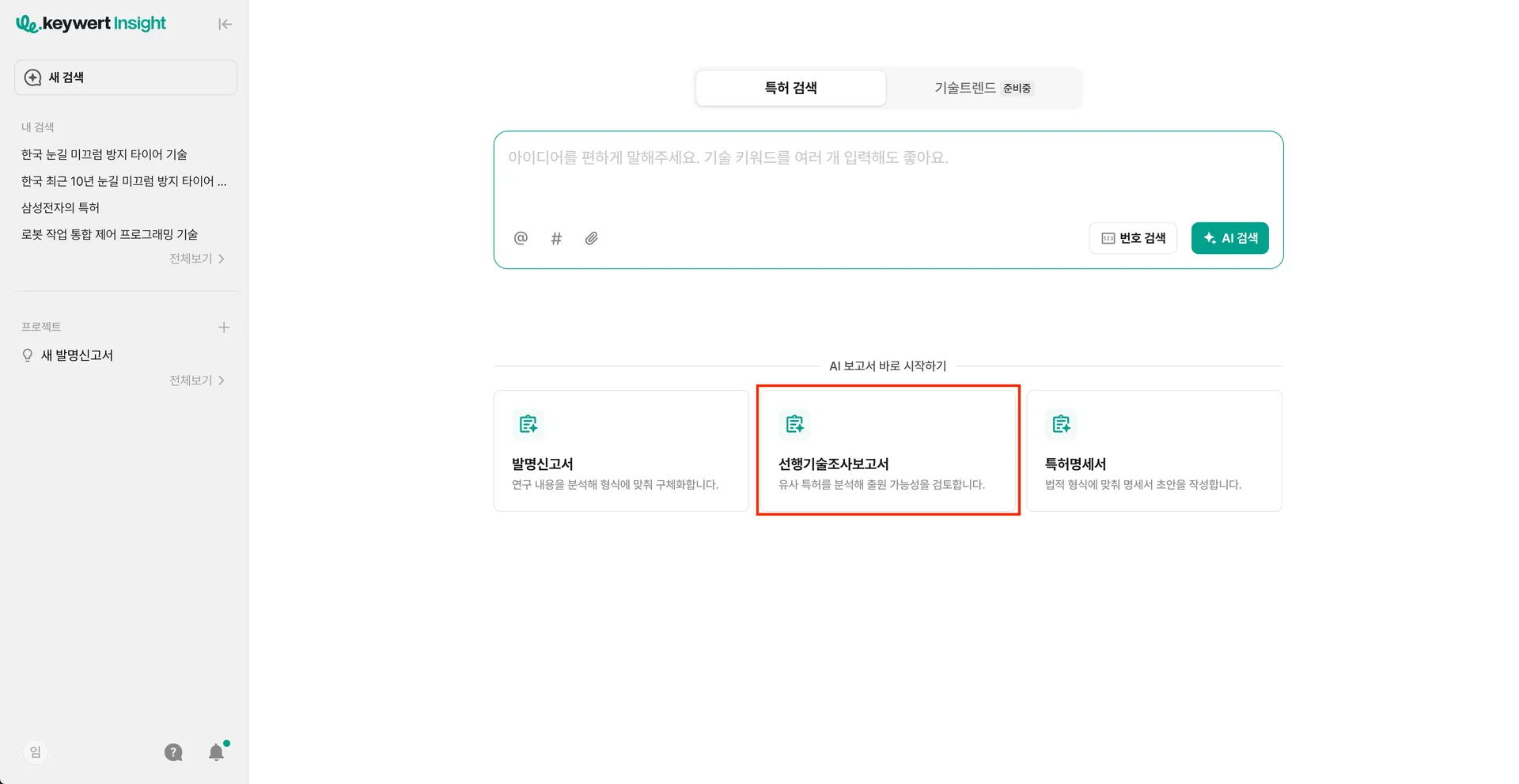Viewport: 1519px width, 784px height.
Task: Start a 새 검색 from sidebar
Action: click(126, 78)
